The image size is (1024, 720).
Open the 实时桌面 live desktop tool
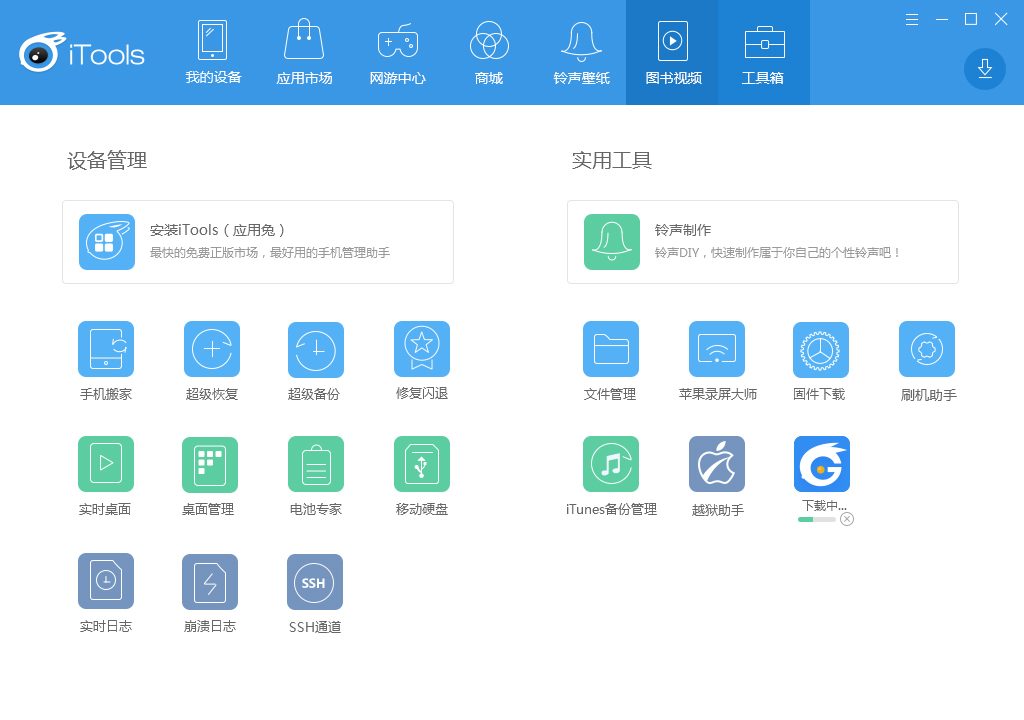click(x=106, y=464)
